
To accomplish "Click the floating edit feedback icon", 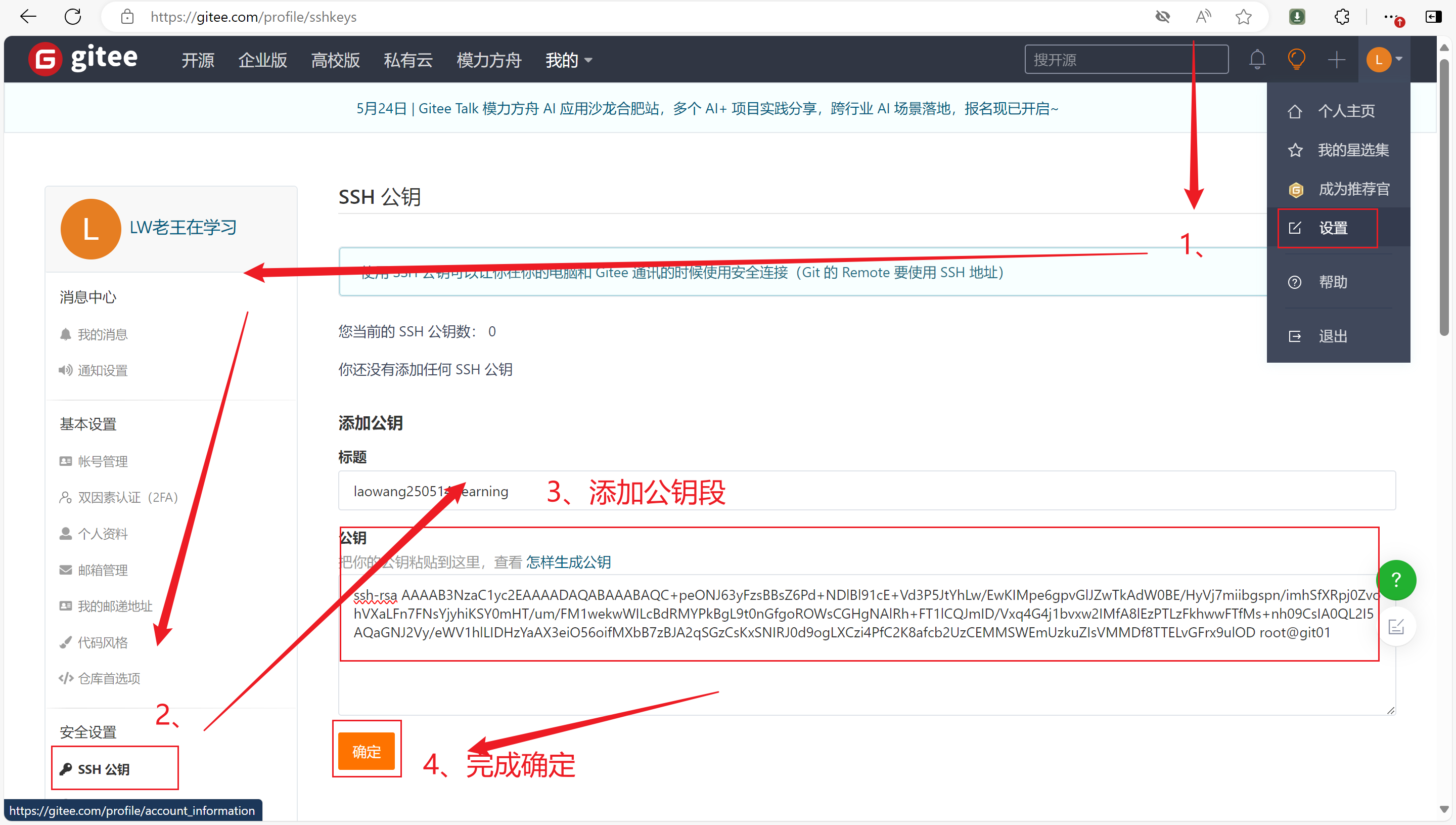I will tap(1396, 627).
